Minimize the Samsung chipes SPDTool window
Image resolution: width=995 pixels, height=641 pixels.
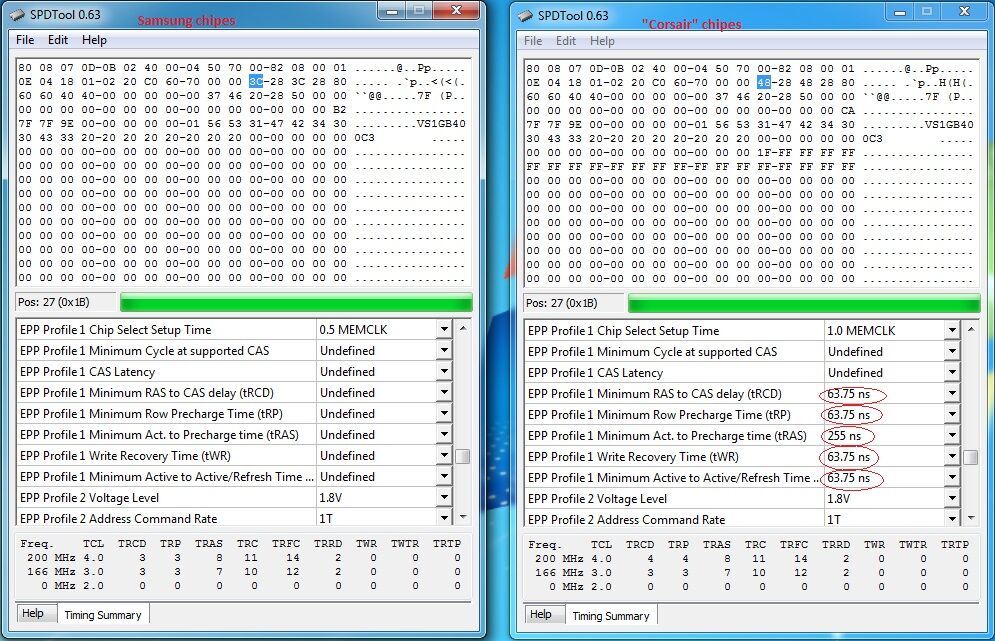click(x=392, y=10)
